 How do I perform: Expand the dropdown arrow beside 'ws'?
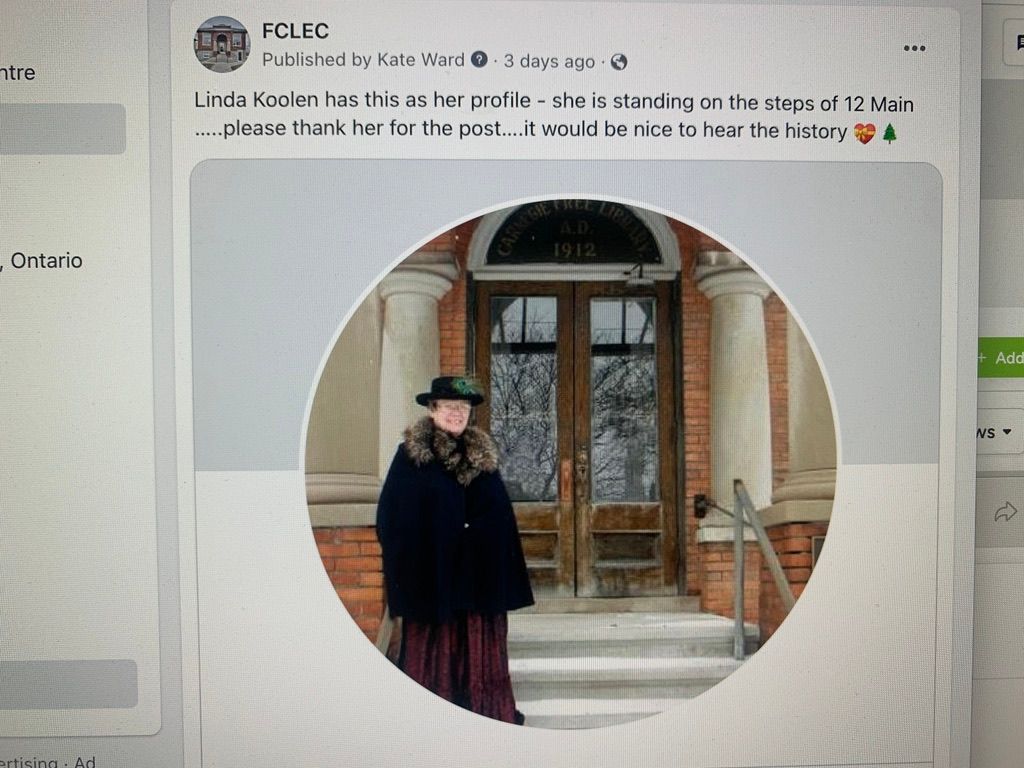pyautogui.click(x=1006, y=432)
